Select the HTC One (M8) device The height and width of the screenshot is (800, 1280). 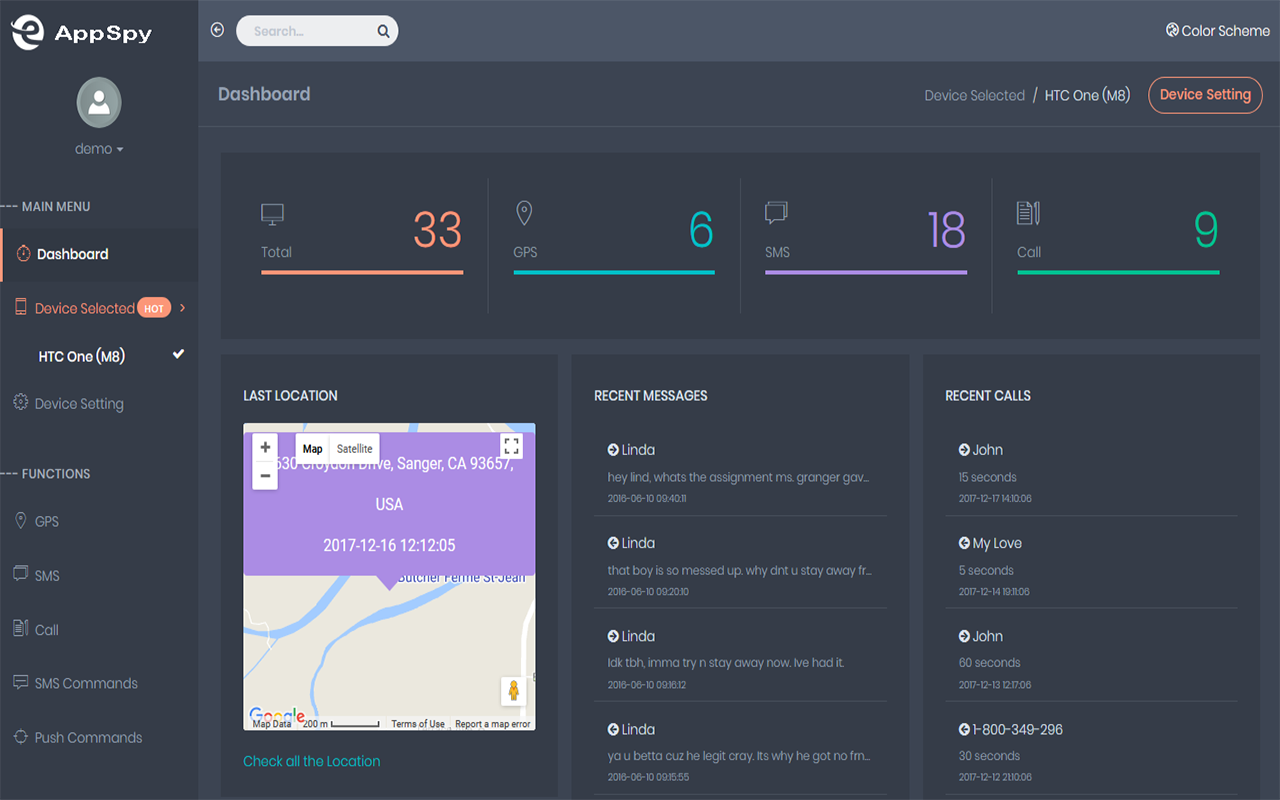tap(82, 356)
